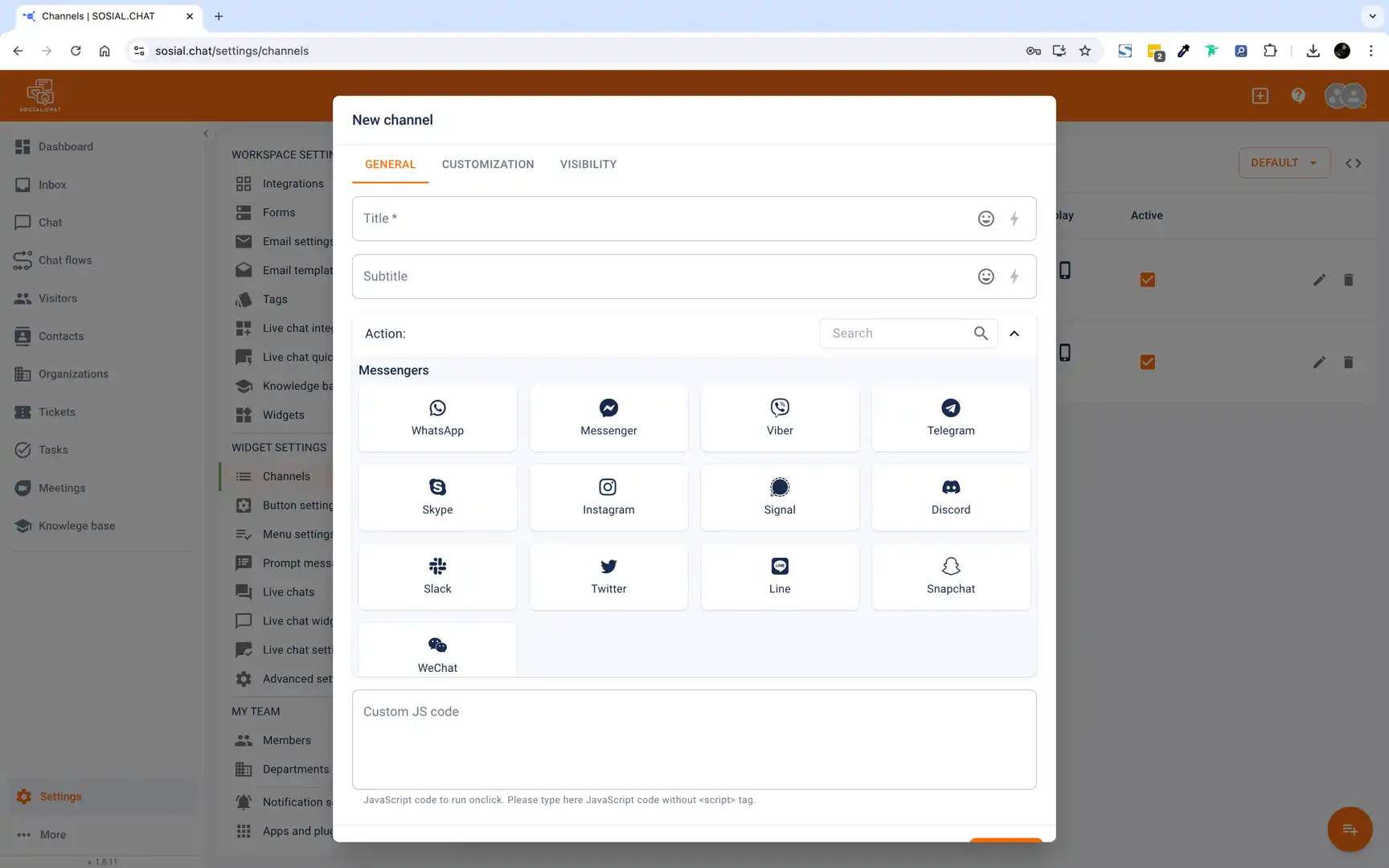
Task: Bookmark this page with the star icon
Action: [x=1085, y=51]
